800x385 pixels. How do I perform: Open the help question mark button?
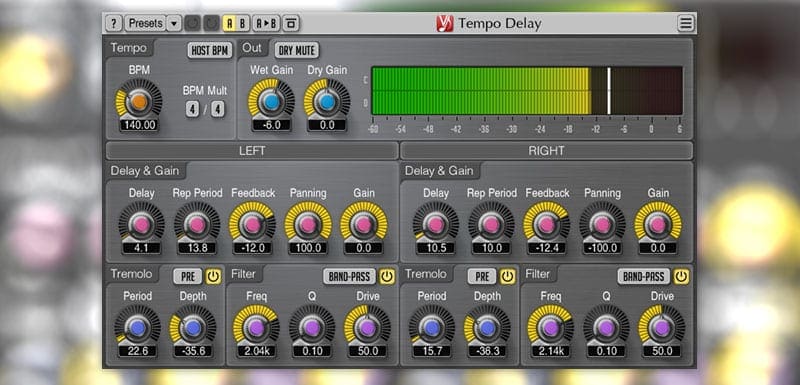click(x=113, y=23)
